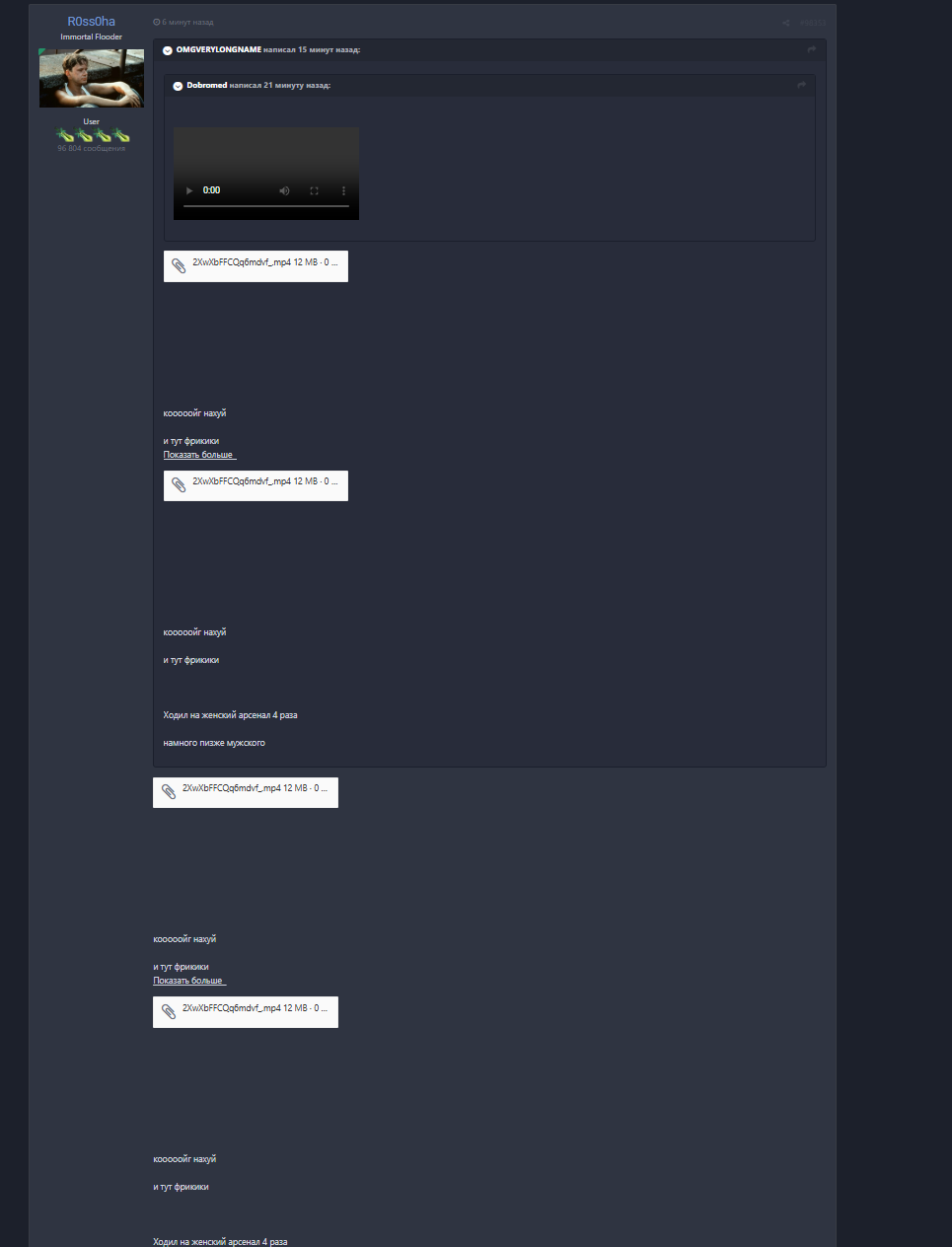Expand quoted text via first 'Показать больше' link
The width and height of the screenshot is (952, 1247).
[198, 455]
